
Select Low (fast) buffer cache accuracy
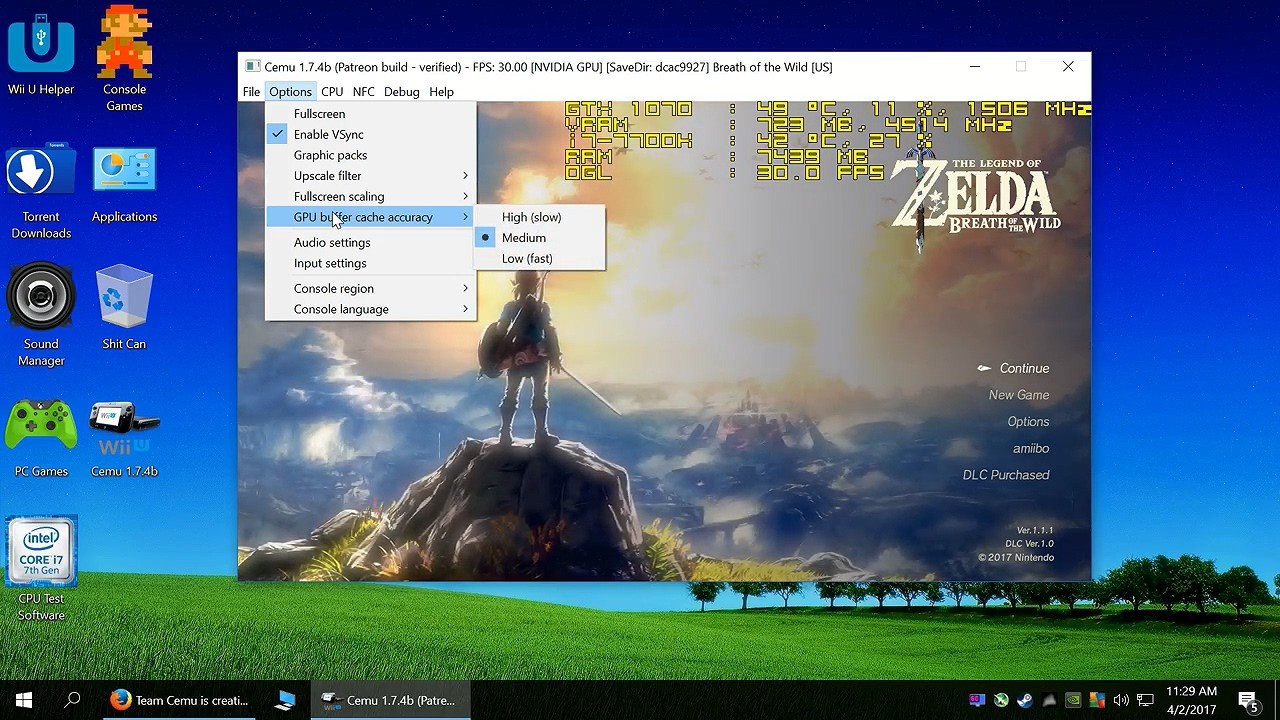click(x=540, y=259)
